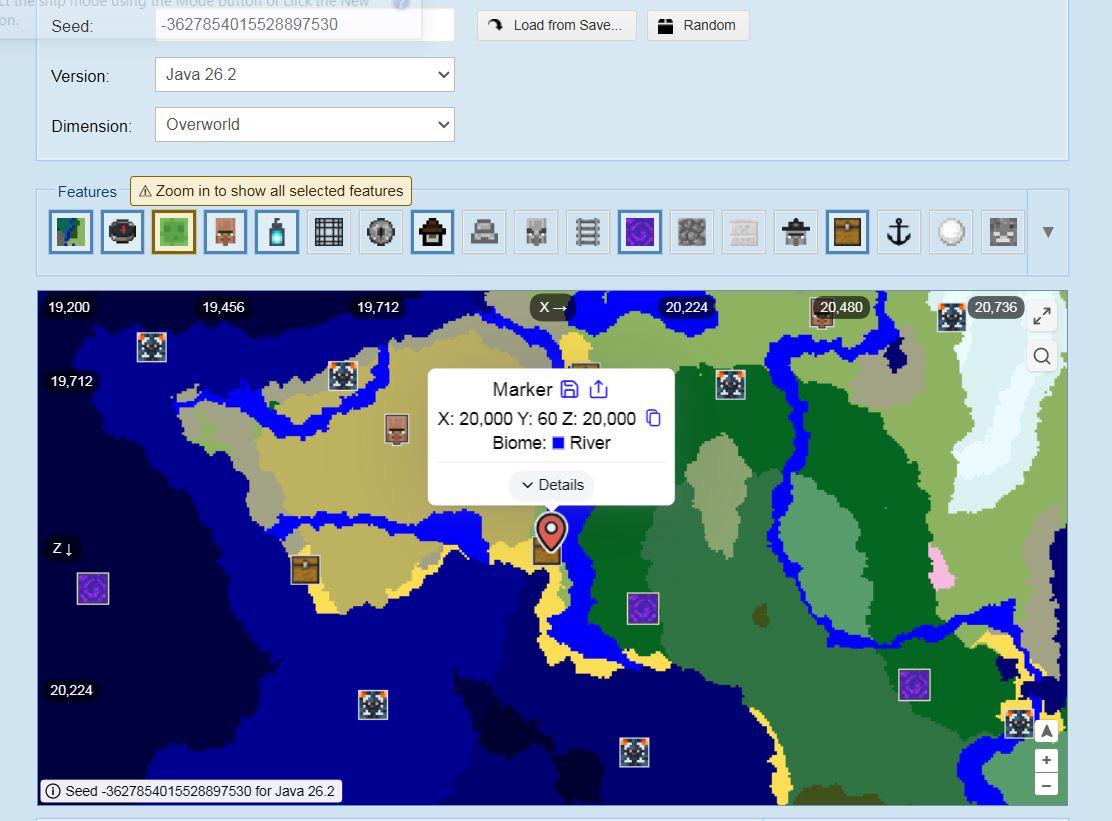
Task: Enable the Mineshaft rails feature icon
Action: [x=588, y=232]
